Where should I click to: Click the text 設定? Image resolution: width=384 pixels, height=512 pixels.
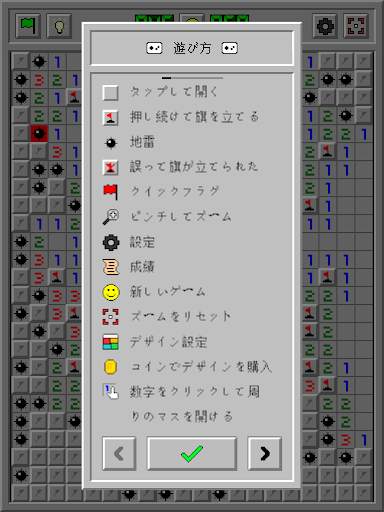tap(142, 242)
